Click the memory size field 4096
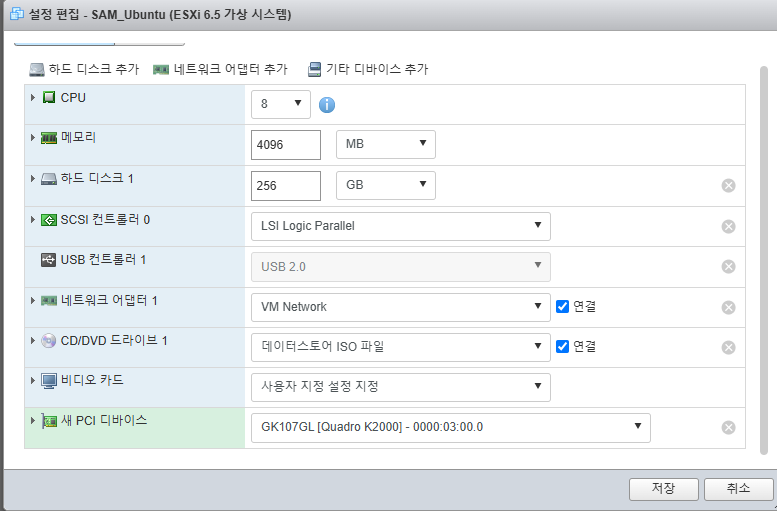Viewport: 777px width, 511px height. pyautogui.click(x=286, y=145)
